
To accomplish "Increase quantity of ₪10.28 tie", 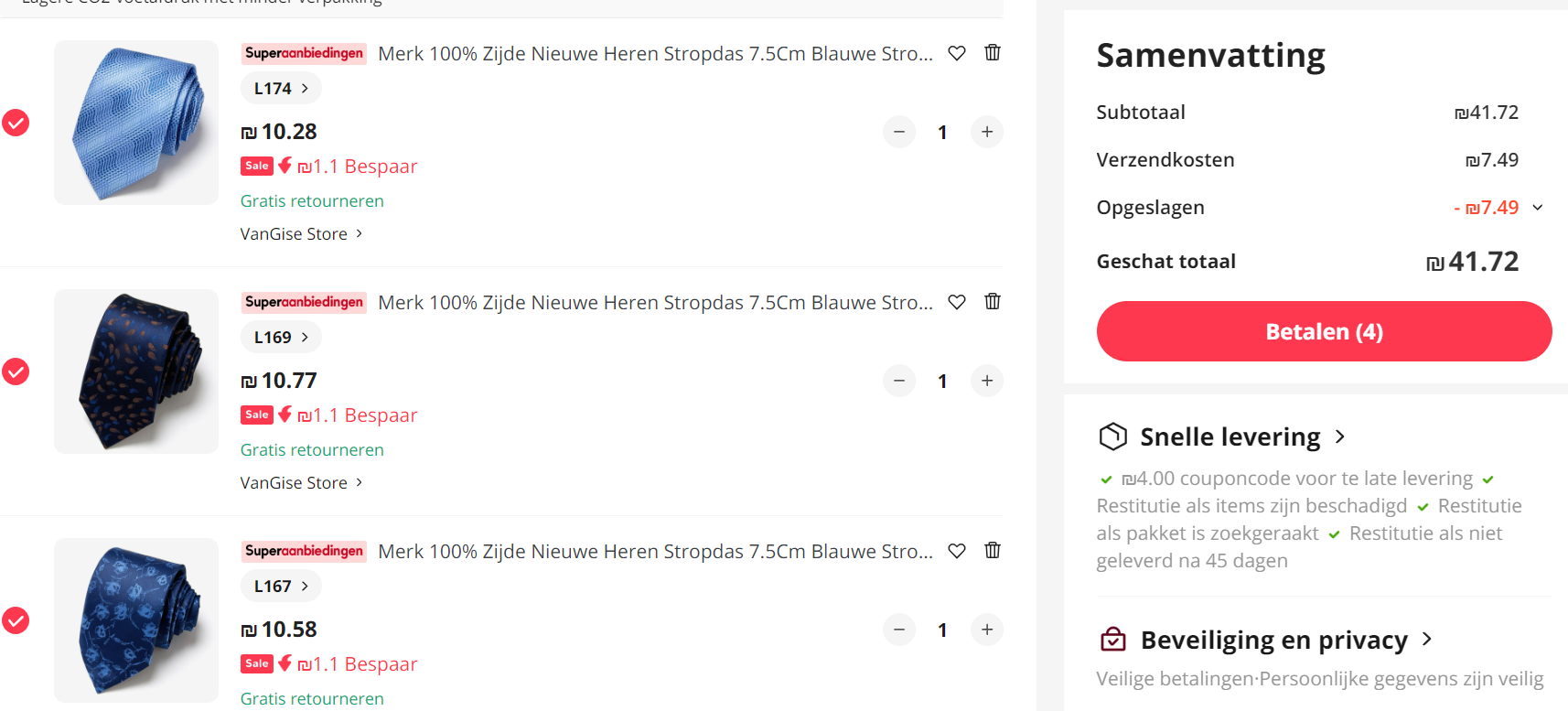I will (x=986, y=132).
